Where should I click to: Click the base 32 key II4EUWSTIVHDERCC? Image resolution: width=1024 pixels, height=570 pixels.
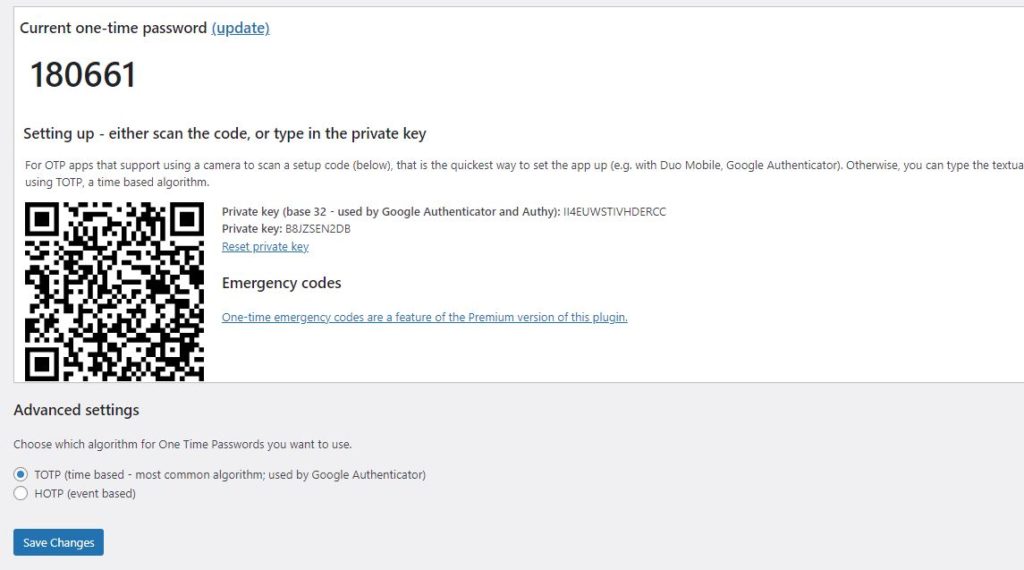615,212
